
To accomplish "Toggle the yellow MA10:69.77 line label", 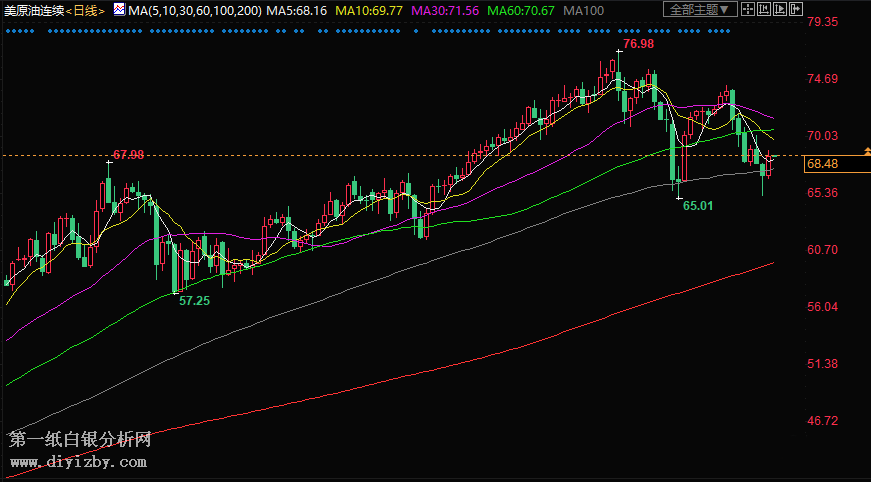I will [x=368, y=10].
